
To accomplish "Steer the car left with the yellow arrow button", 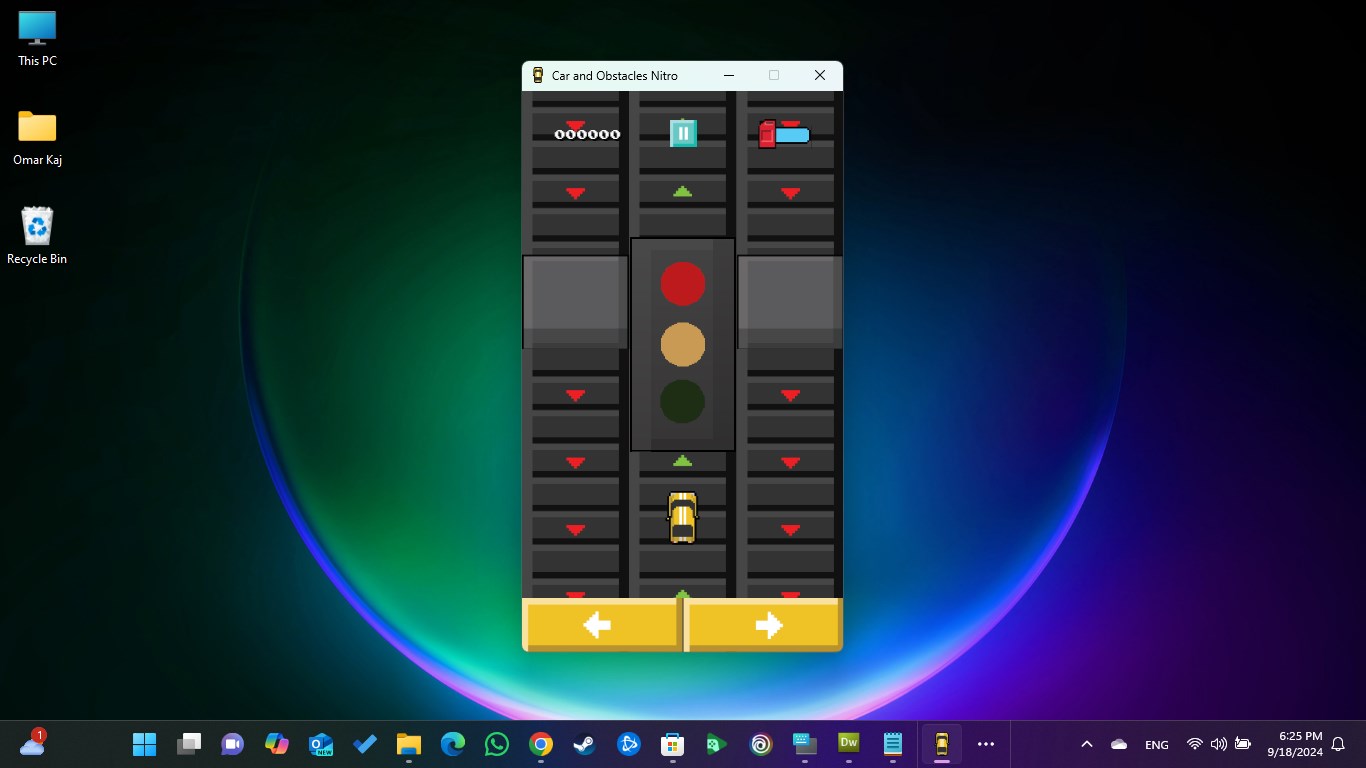I will click(602, 625).
